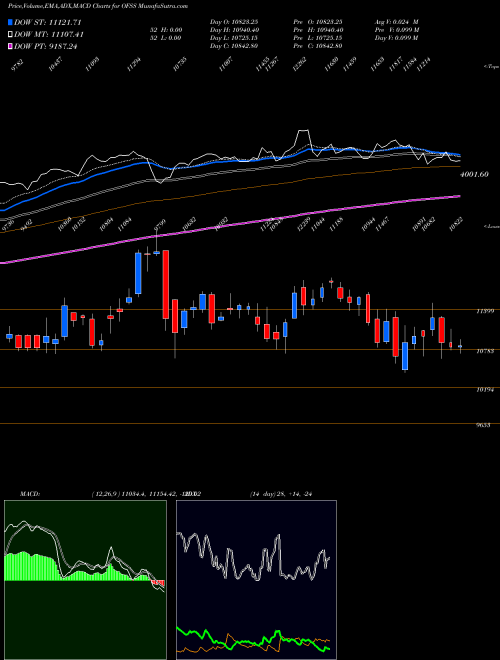This screenshot has height=660, width=500.
Task: Click the 'Day L: 10725.15' value
Action: point(234,38)
